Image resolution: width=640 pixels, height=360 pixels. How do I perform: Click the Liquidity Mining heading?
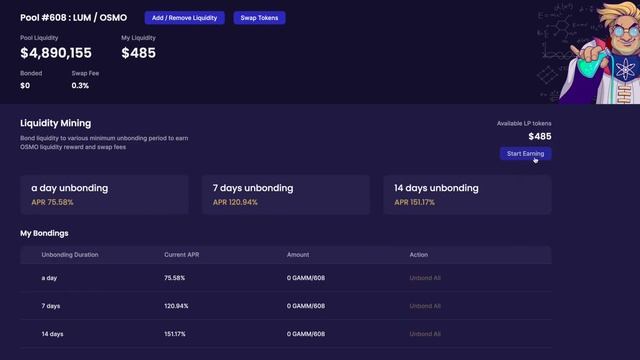click(x=56, y=123)
